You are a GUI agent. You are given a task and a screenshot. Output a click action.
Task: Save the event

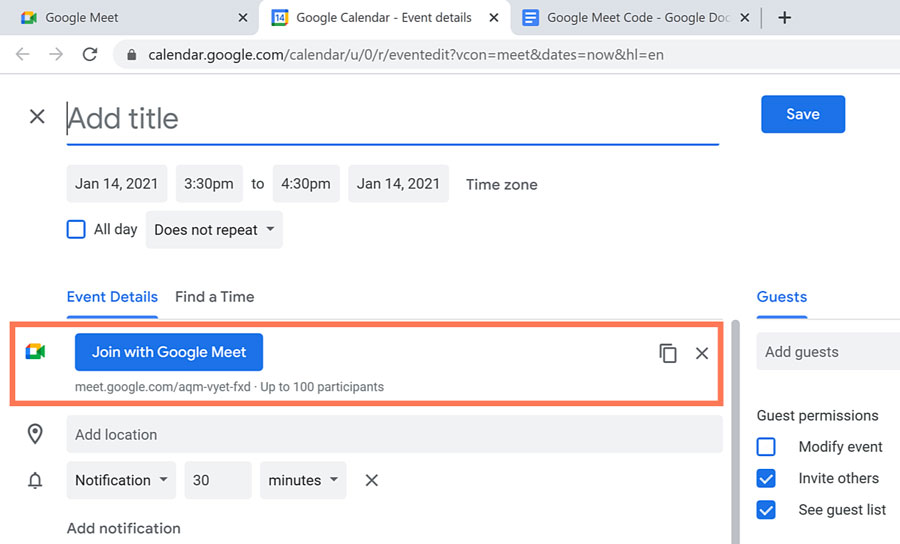click(803, 114)
